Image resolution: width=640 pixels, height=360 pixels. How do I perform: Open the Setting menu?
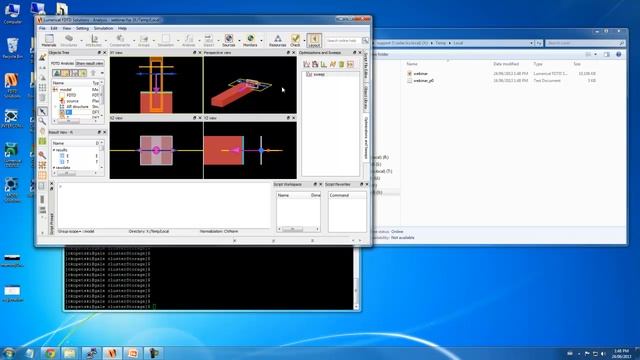click(x=82, y=28)
